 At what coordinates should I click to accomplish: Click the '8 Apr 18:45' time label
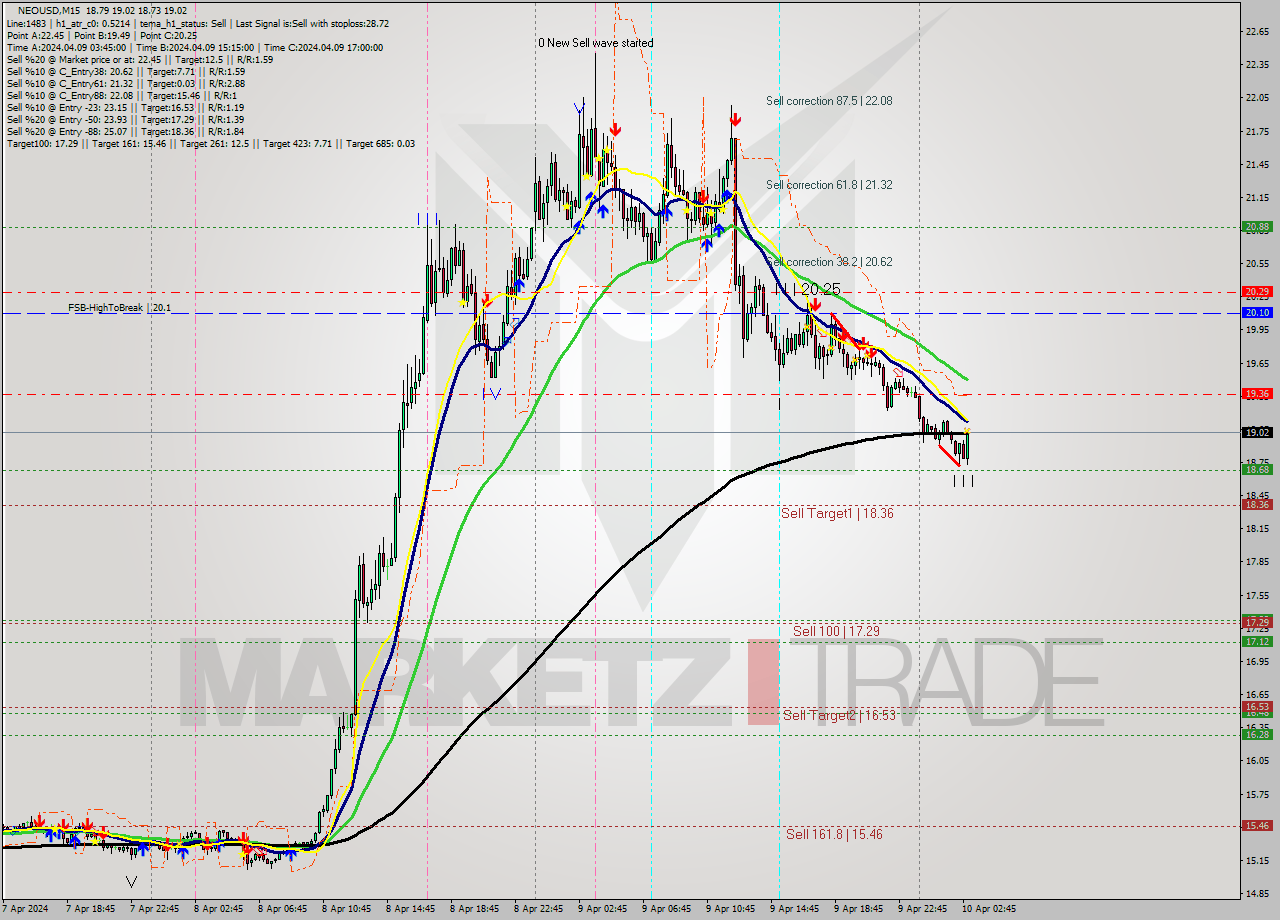(474, 909)
